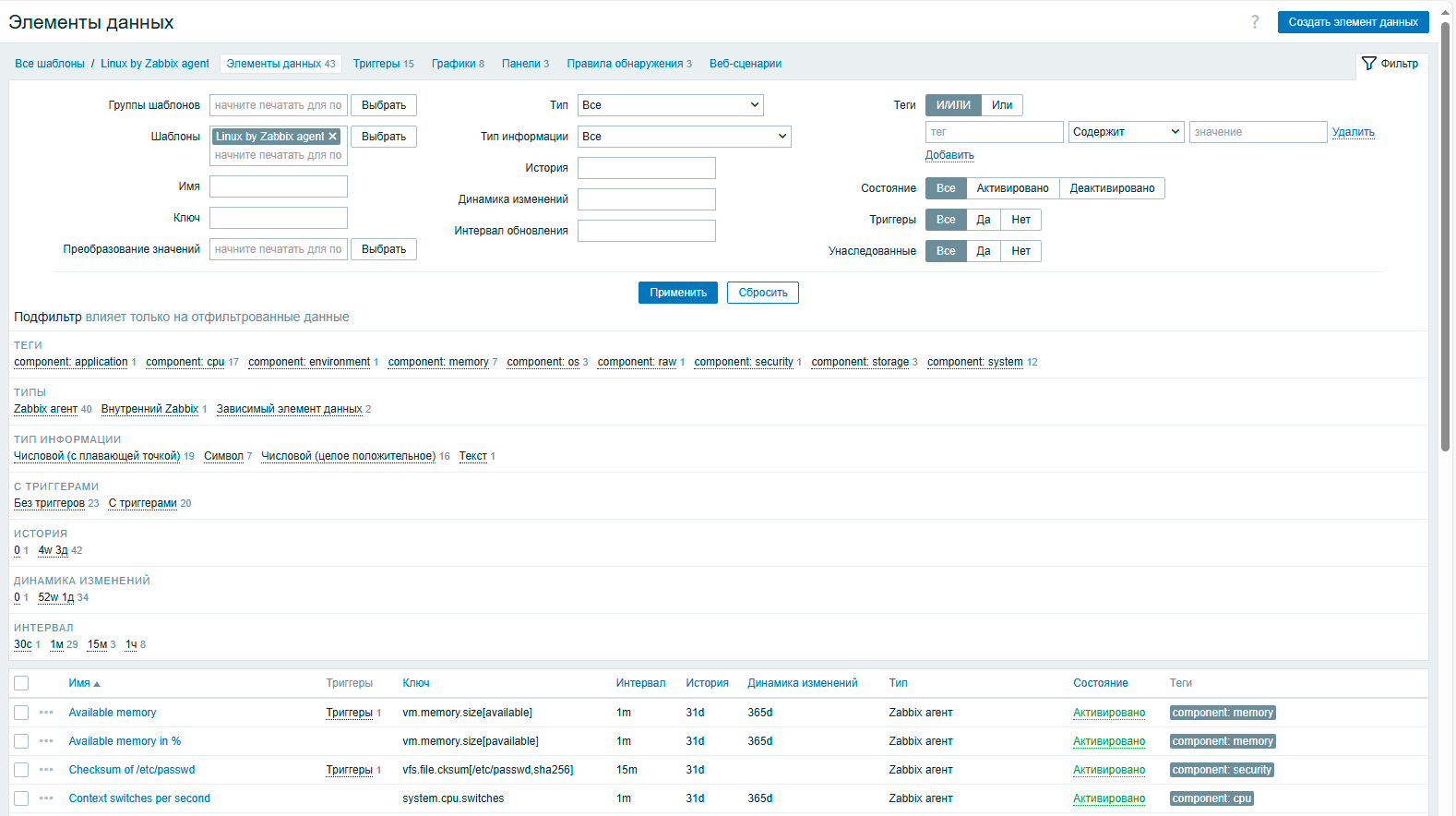Select the checkbox next to Checksum of /etc/passwd
This screenshot has width=1456, height=816.
21,770
